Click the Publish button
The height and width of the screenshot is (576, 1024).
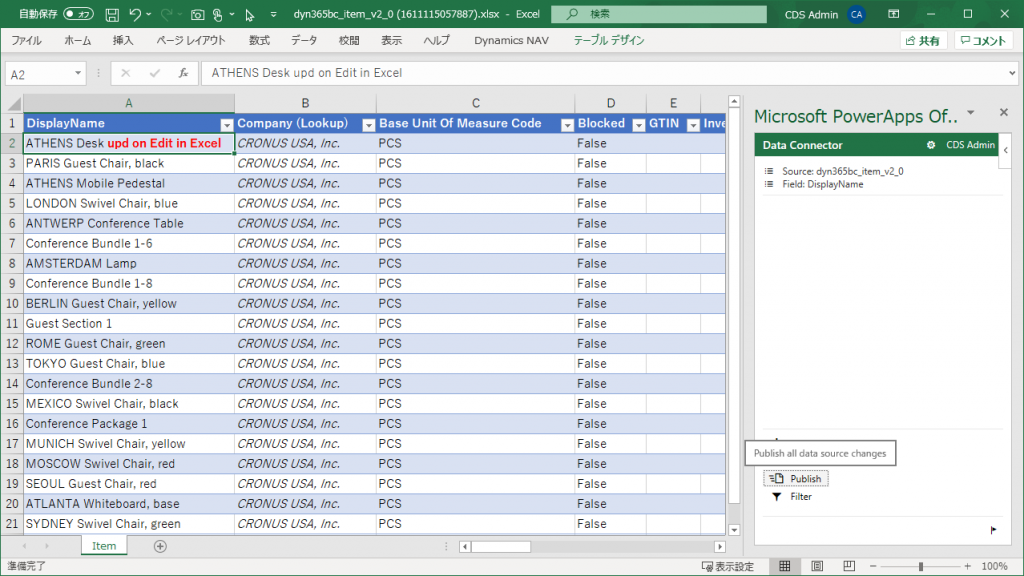coord(796,479)
